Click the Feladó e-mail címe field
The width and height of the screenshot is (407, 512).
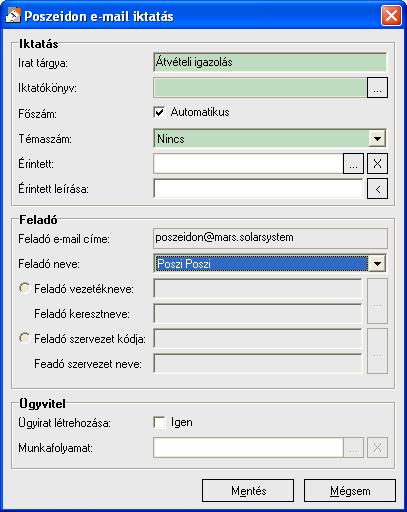(270, 238)
